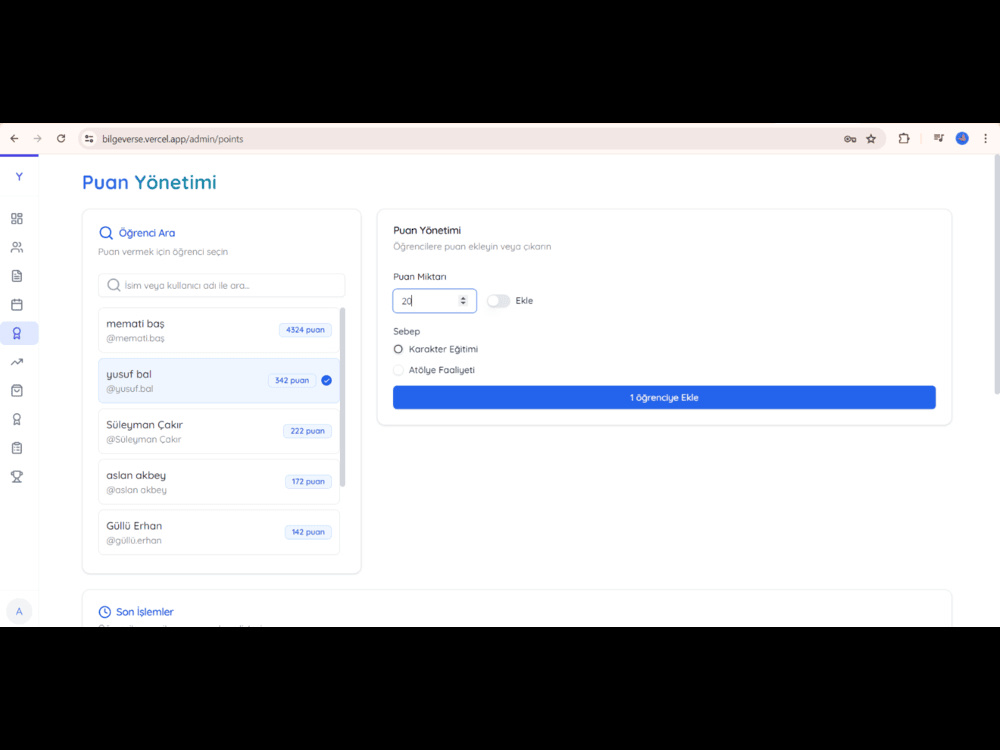Viewport: 1000px width, 750px height.
Task: Open the A user avatar in sidebar
Action: (x=19, y=612)
